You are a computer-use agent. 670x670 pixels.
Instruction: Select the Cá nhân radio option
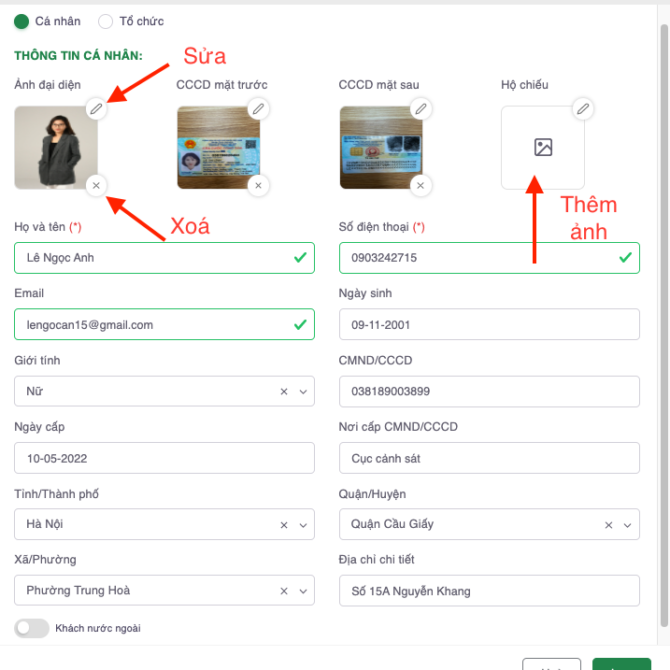[x=22, y=21]
